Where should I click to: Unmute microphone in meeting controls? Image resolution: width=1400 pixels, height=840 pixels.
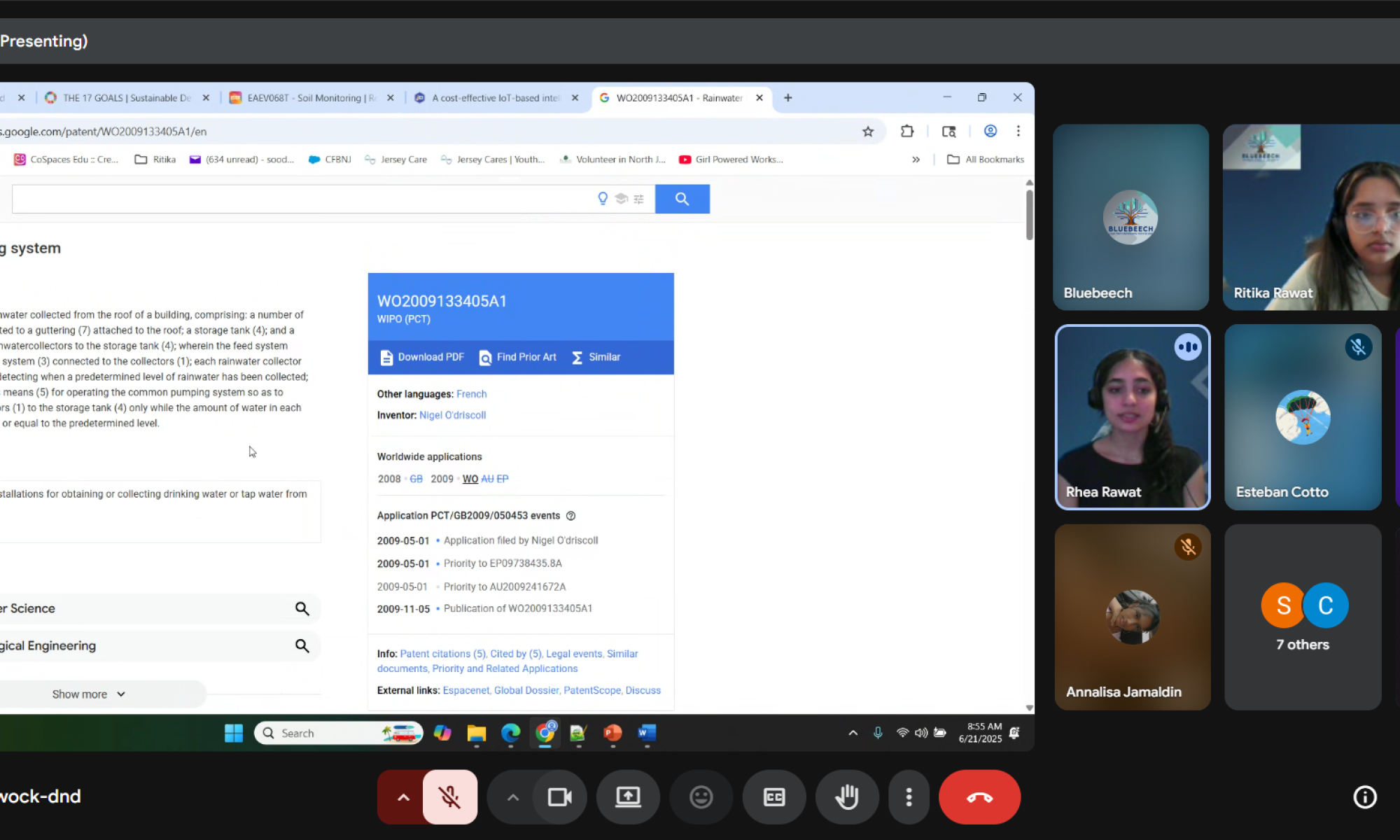click(x=450, y=797)
